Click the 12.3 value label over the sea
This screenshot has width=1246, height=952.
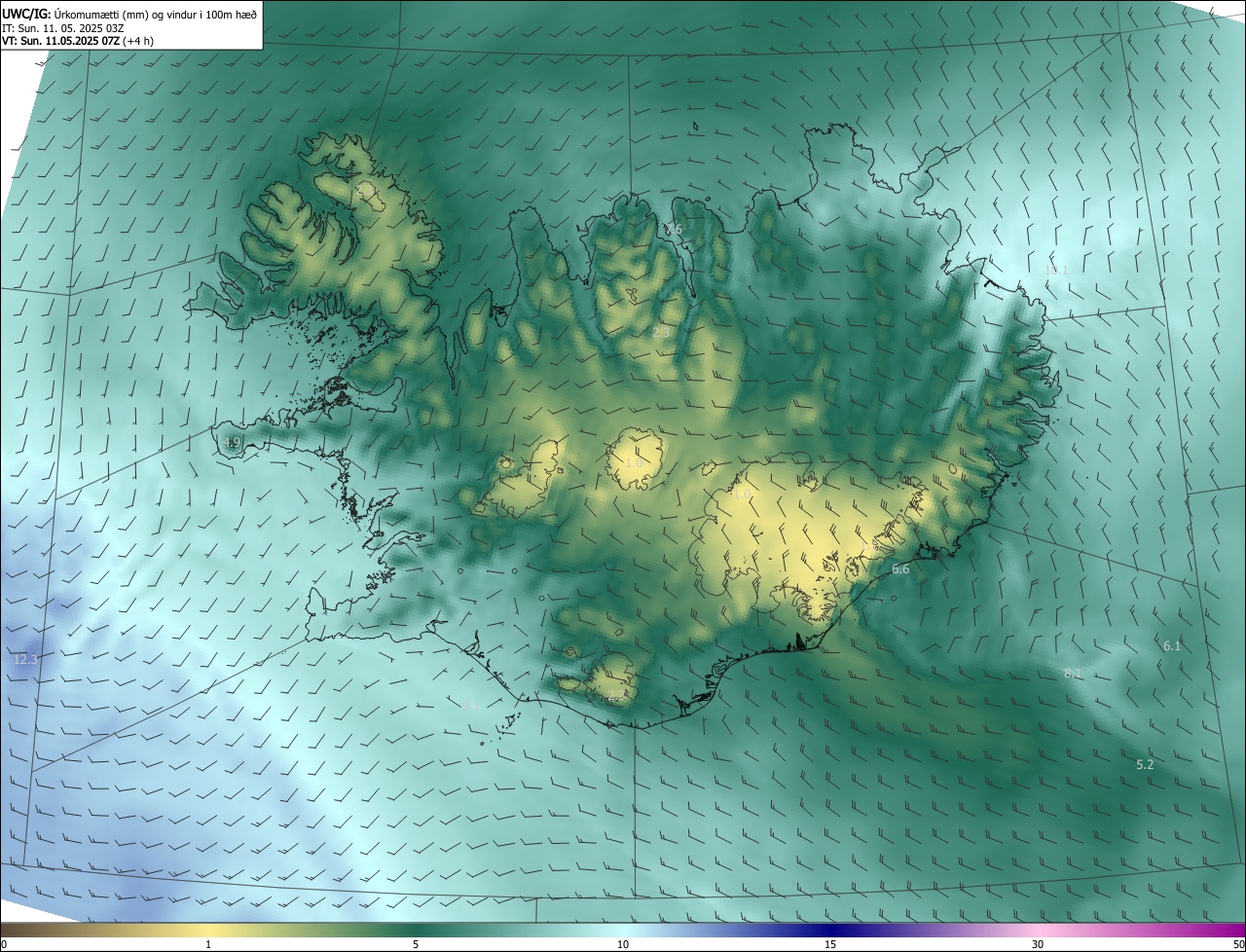(25, 659)
